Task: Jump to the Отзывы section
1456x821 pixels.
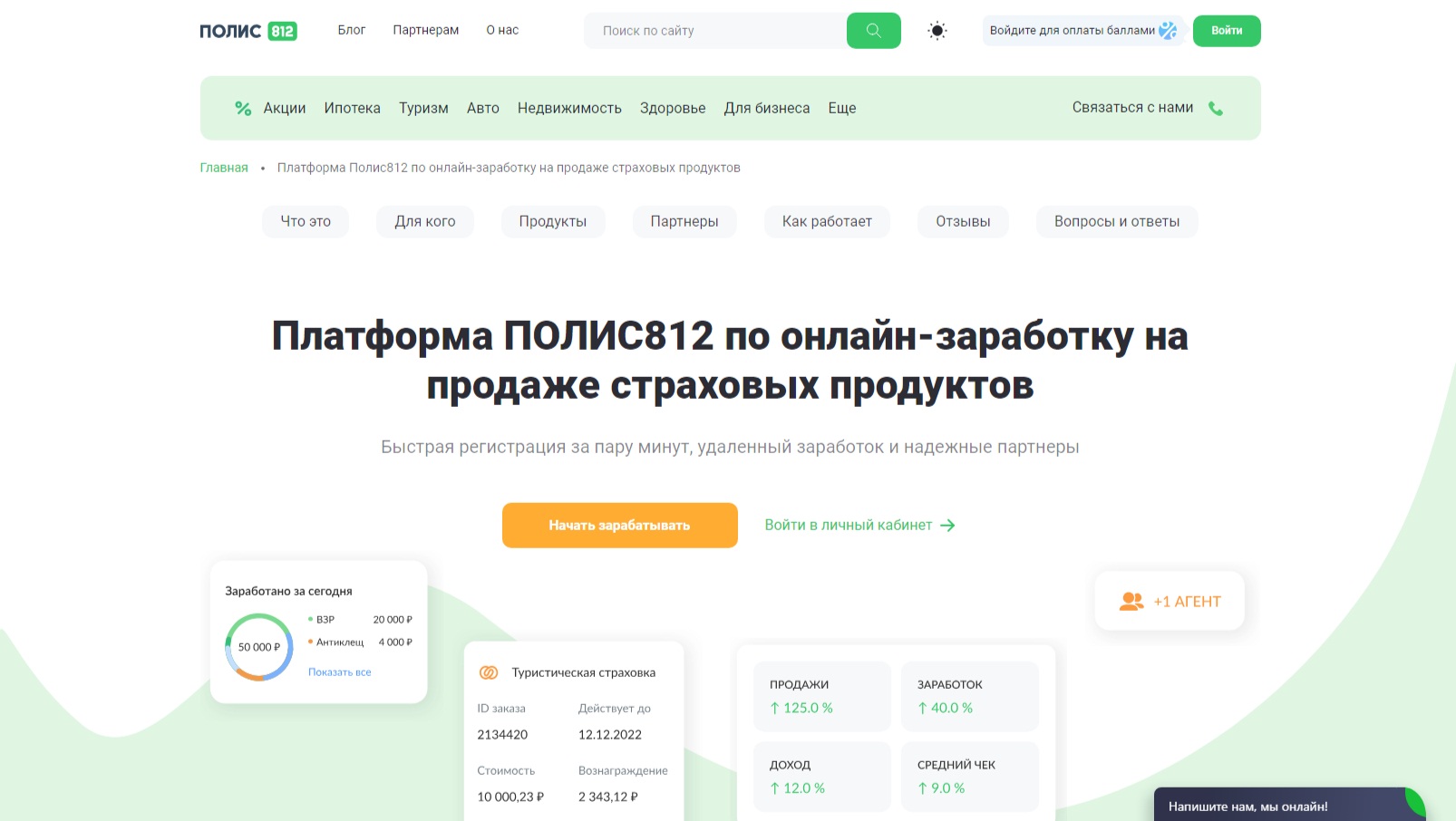Action: (963, 221)
